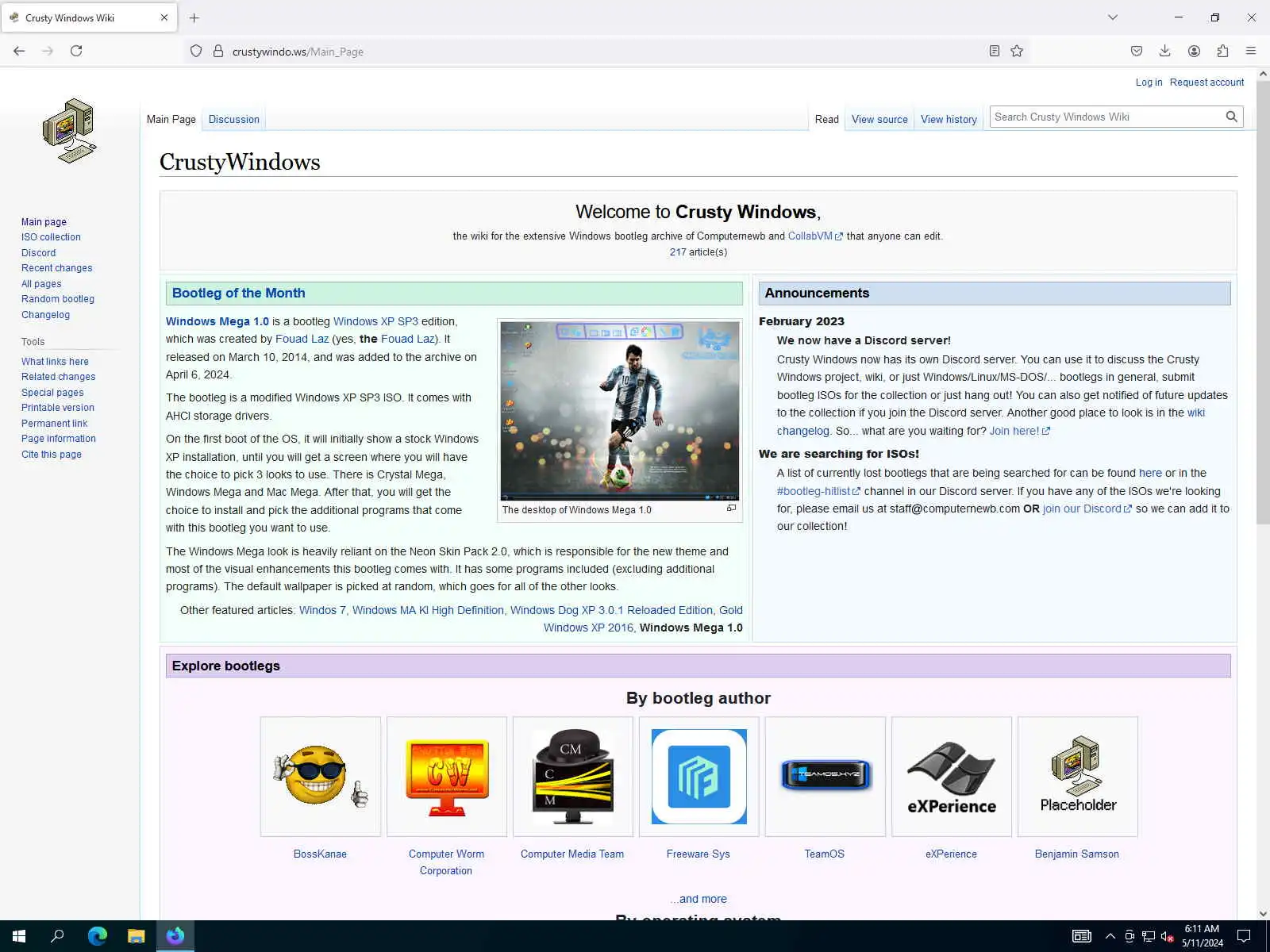Click the Freeware Sys thumbnail
Image resolution: width=1270 pixels, height=952 pixels.
click(699, 777)
